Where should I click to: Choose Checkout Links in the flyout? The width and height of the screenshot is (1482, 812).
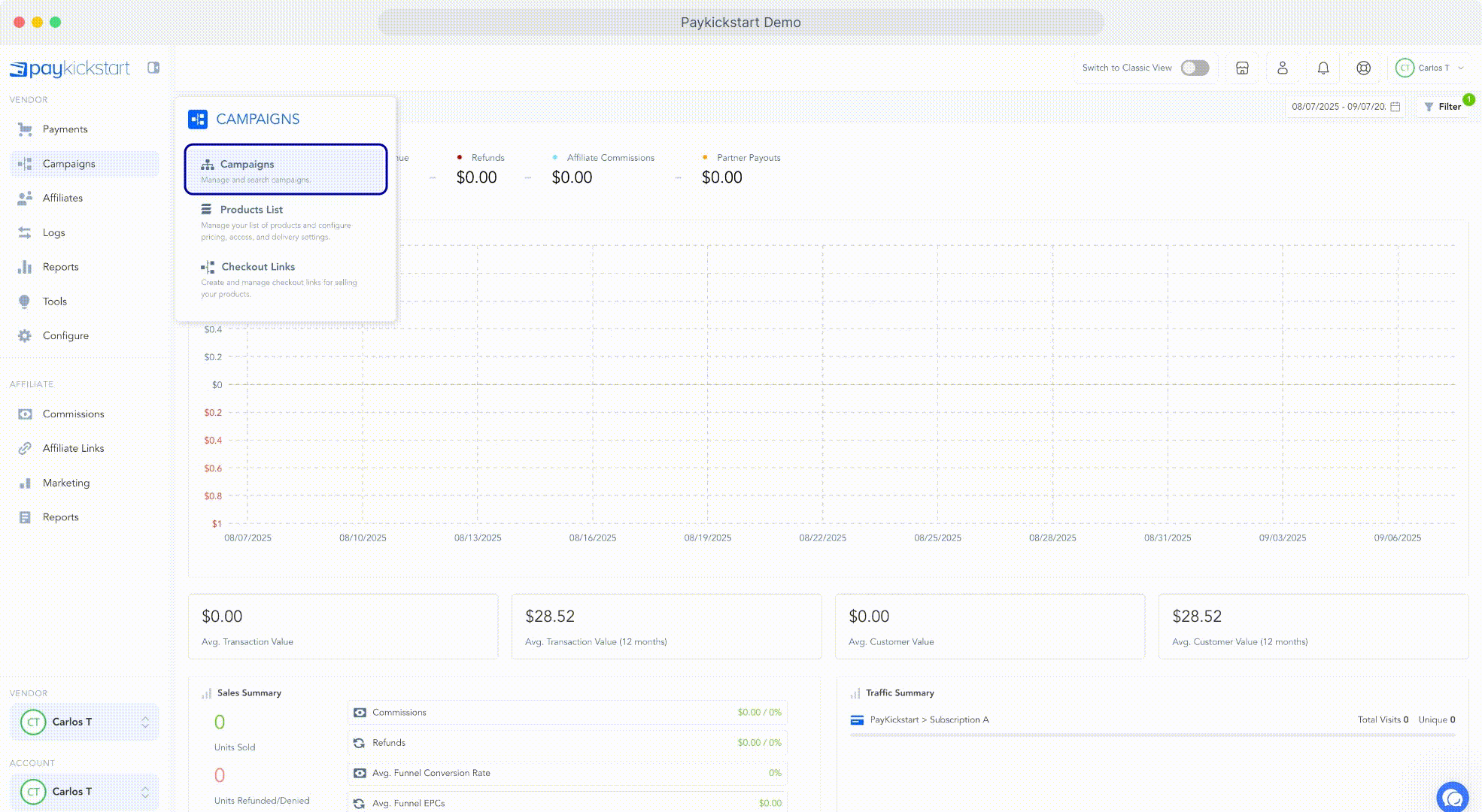click(x=286, y=280)
